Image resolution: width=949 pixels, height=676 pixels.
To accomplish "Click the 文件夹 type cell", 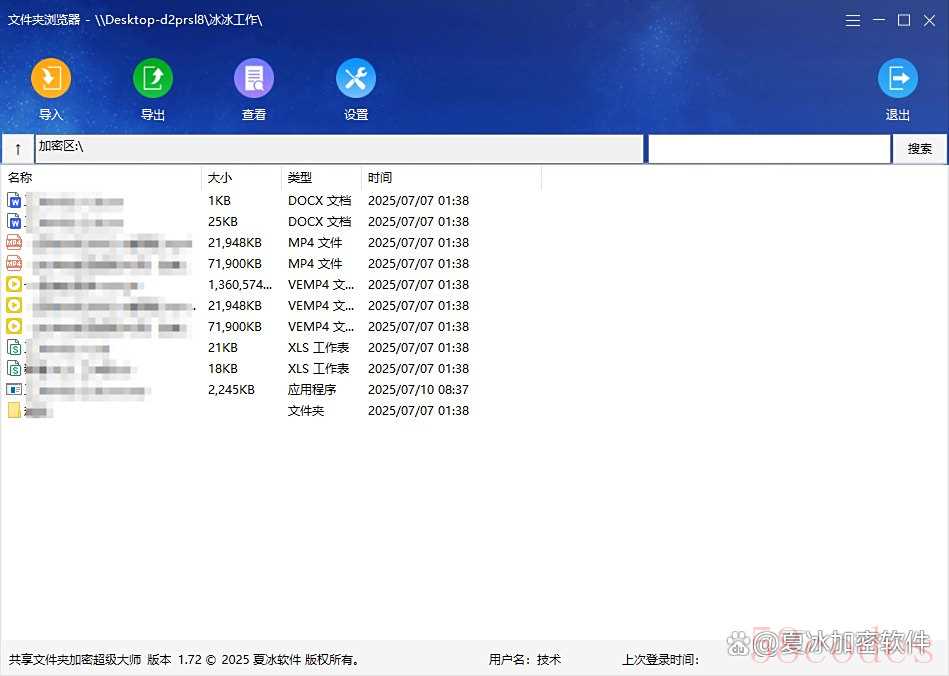I will pos(306,411).
